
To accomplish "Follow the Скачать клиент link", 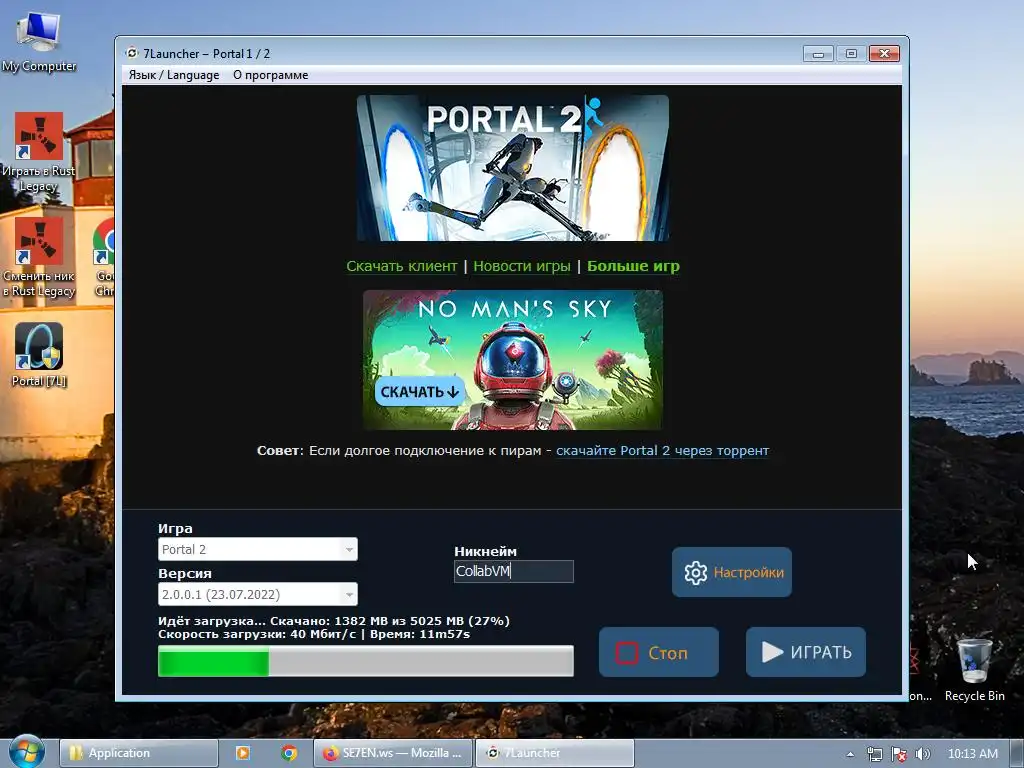I will (x=402, y=266).
